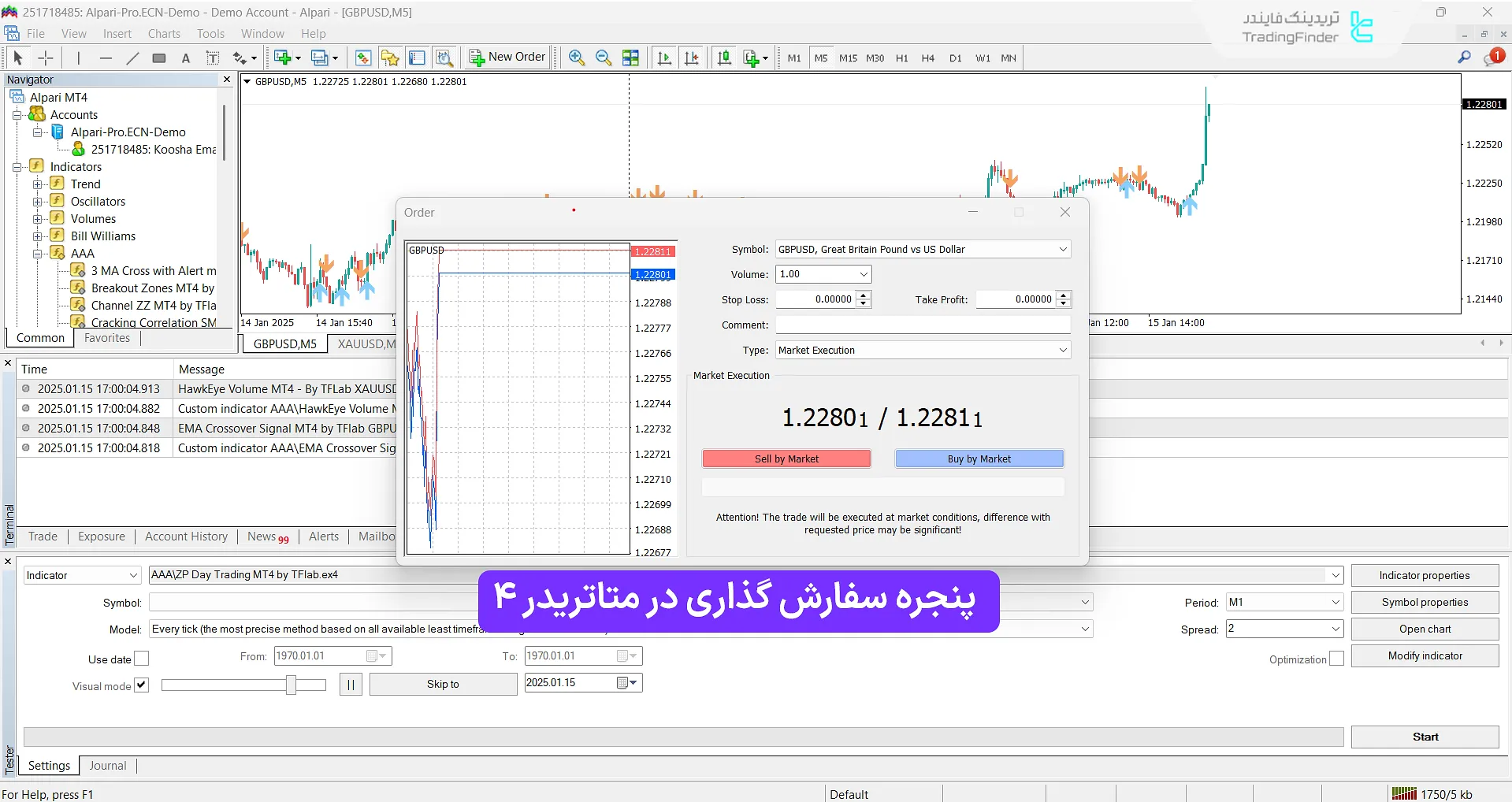Disable the Visual mode checkbox
This screenshot has height=802, width=1512.
[141, 685]
